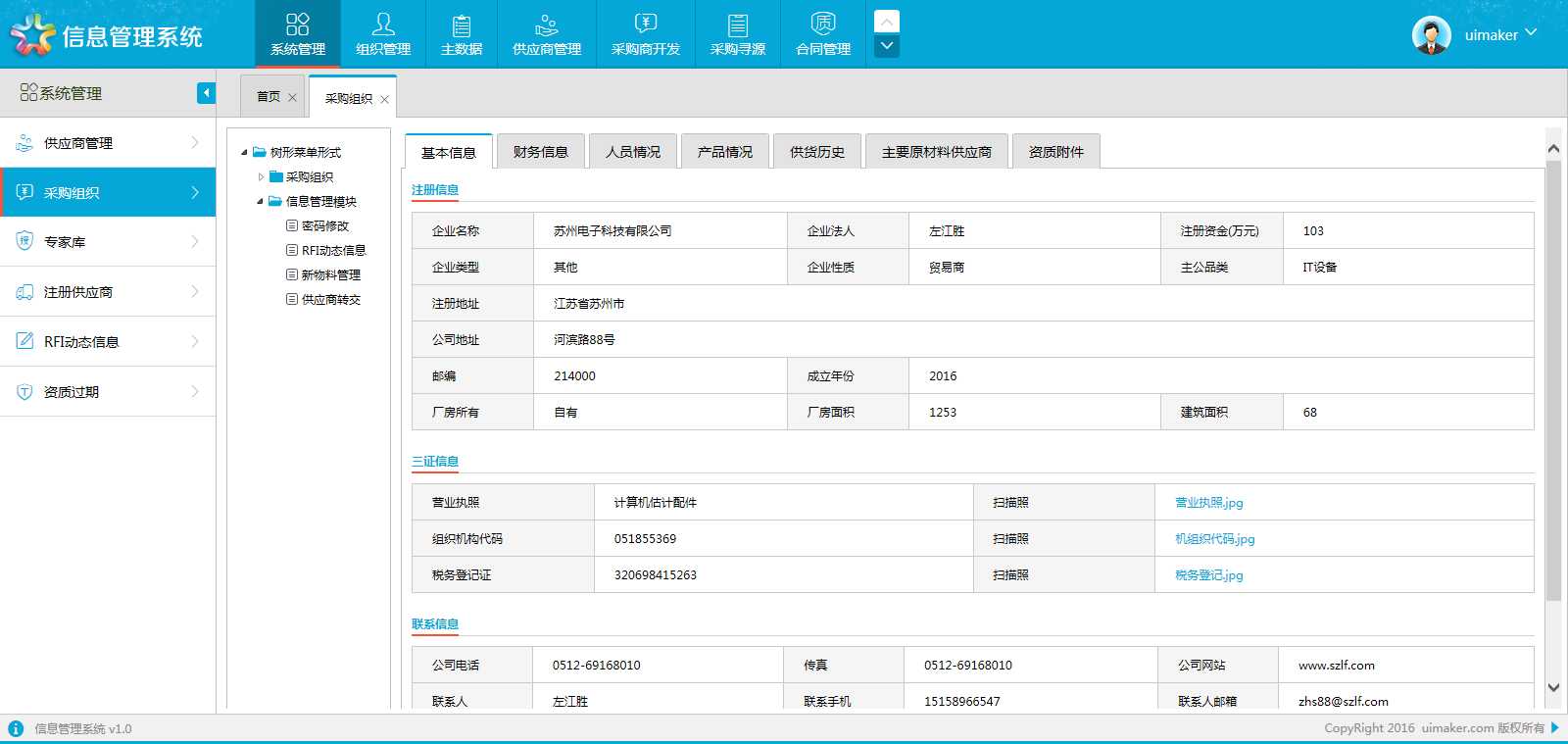Select 新物料管理 in the tree
1568x744 pixels.
click(x=323, y=275)
